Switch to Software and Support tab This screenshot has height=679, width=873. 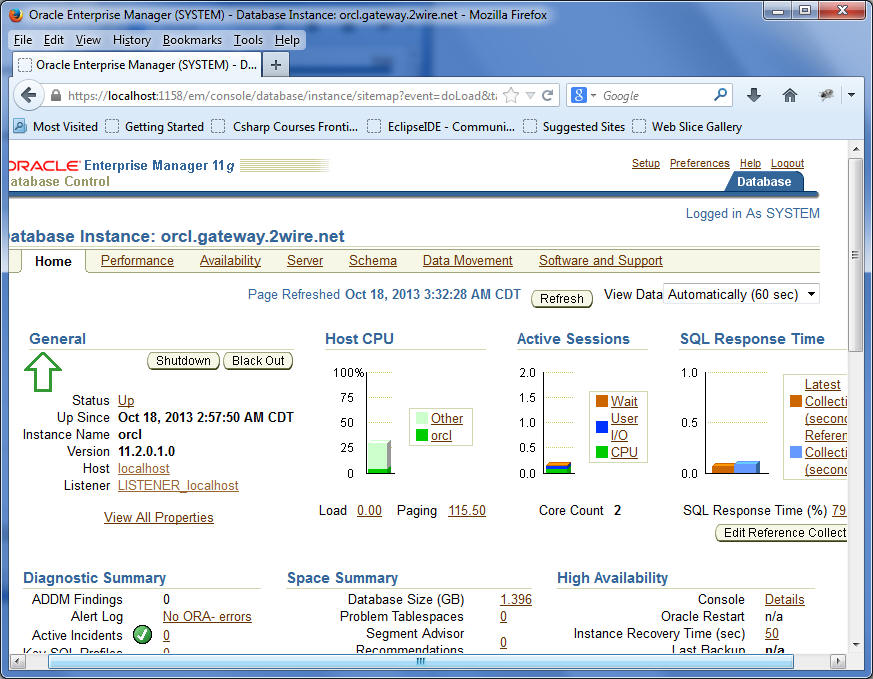[600, 260]
